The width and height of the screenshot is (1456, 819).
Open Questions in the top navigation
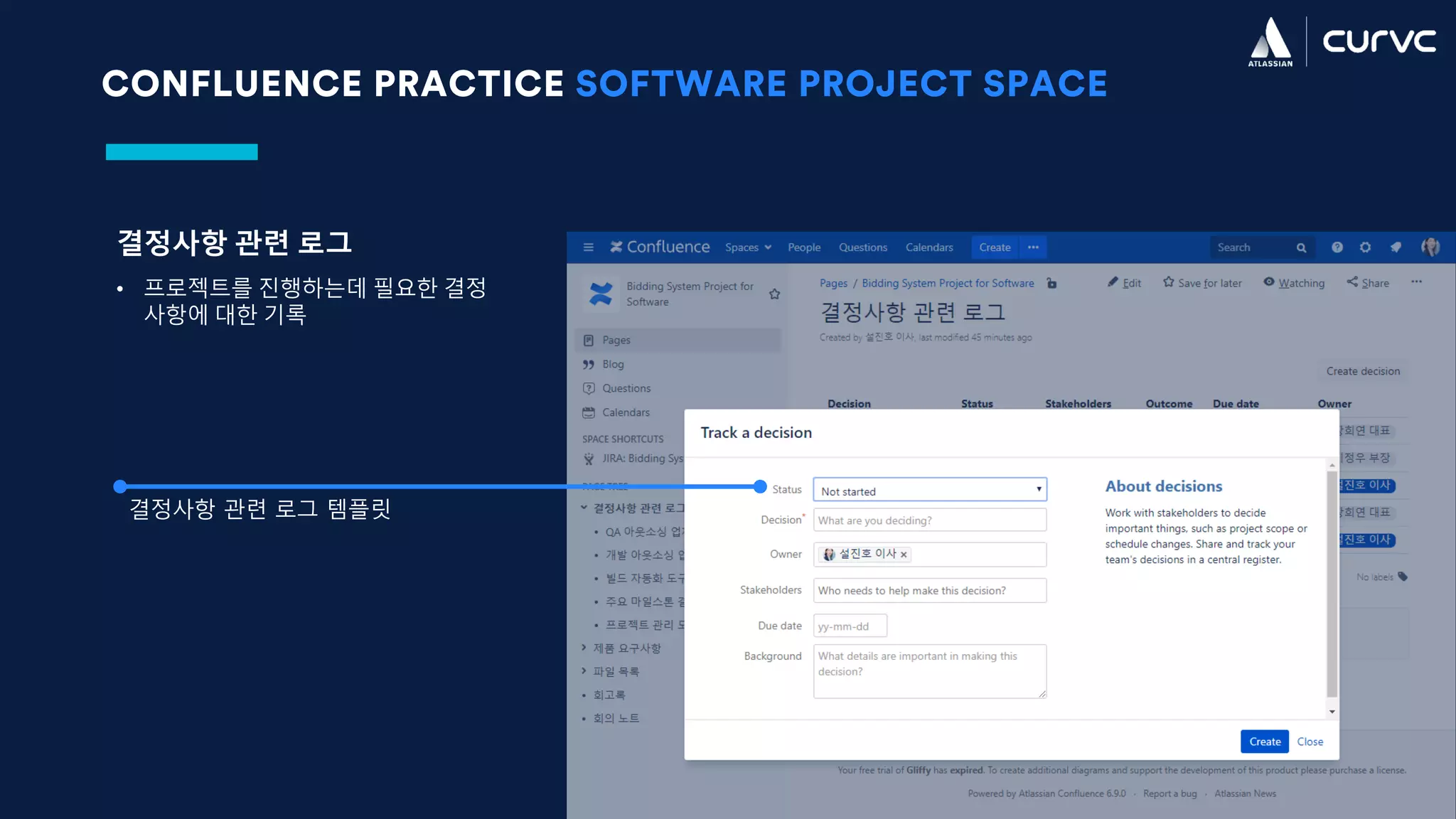pos(862,247)
